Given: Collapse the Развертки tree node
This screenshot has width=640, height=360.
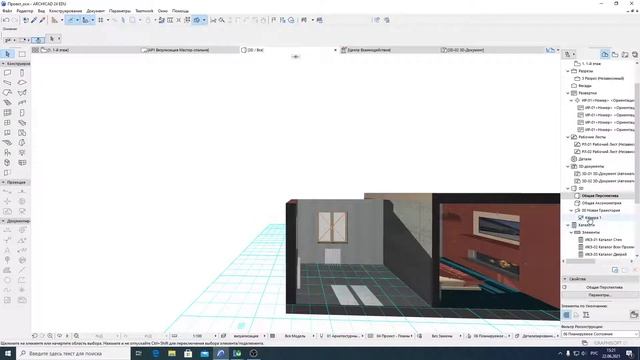Looking at the screenshot, I should 568,93.
